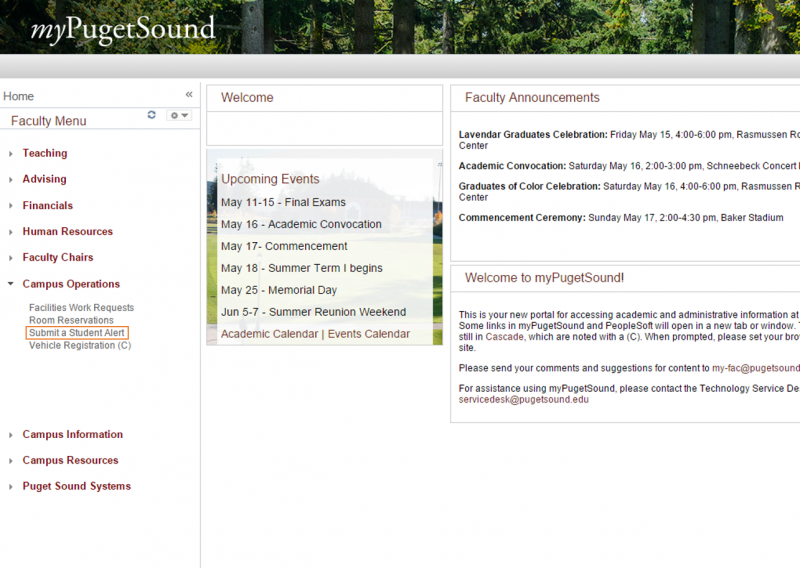Select 'May 16 - Academic Convocation' event
Image resolution: width=800 pixels, height=568 pixels.
(x=301, y=224)
